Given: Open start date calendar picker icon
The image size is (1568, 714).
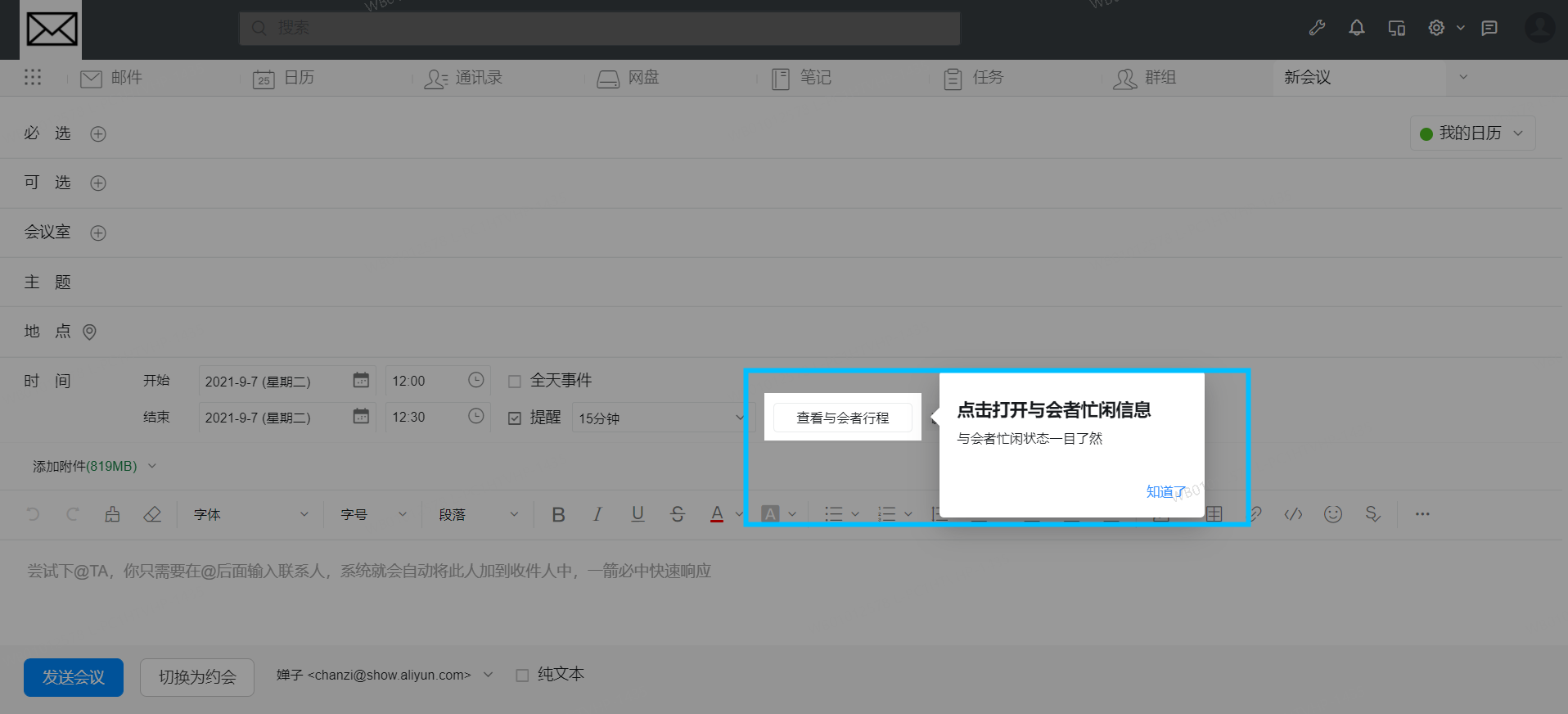Looking at the screenshot, I should pyautogui.click(x=361, y=381).
